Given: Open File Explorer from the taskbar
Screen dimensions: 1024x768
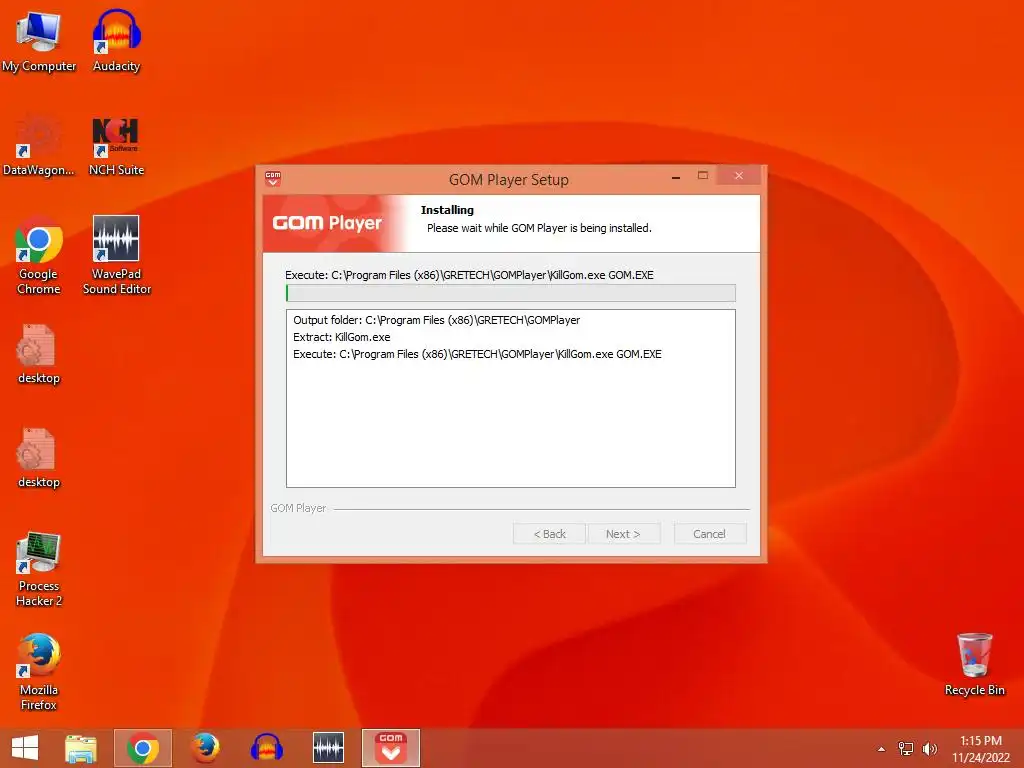Looking at the screenshot, I should pyautogui.click(x=81, y=748).
